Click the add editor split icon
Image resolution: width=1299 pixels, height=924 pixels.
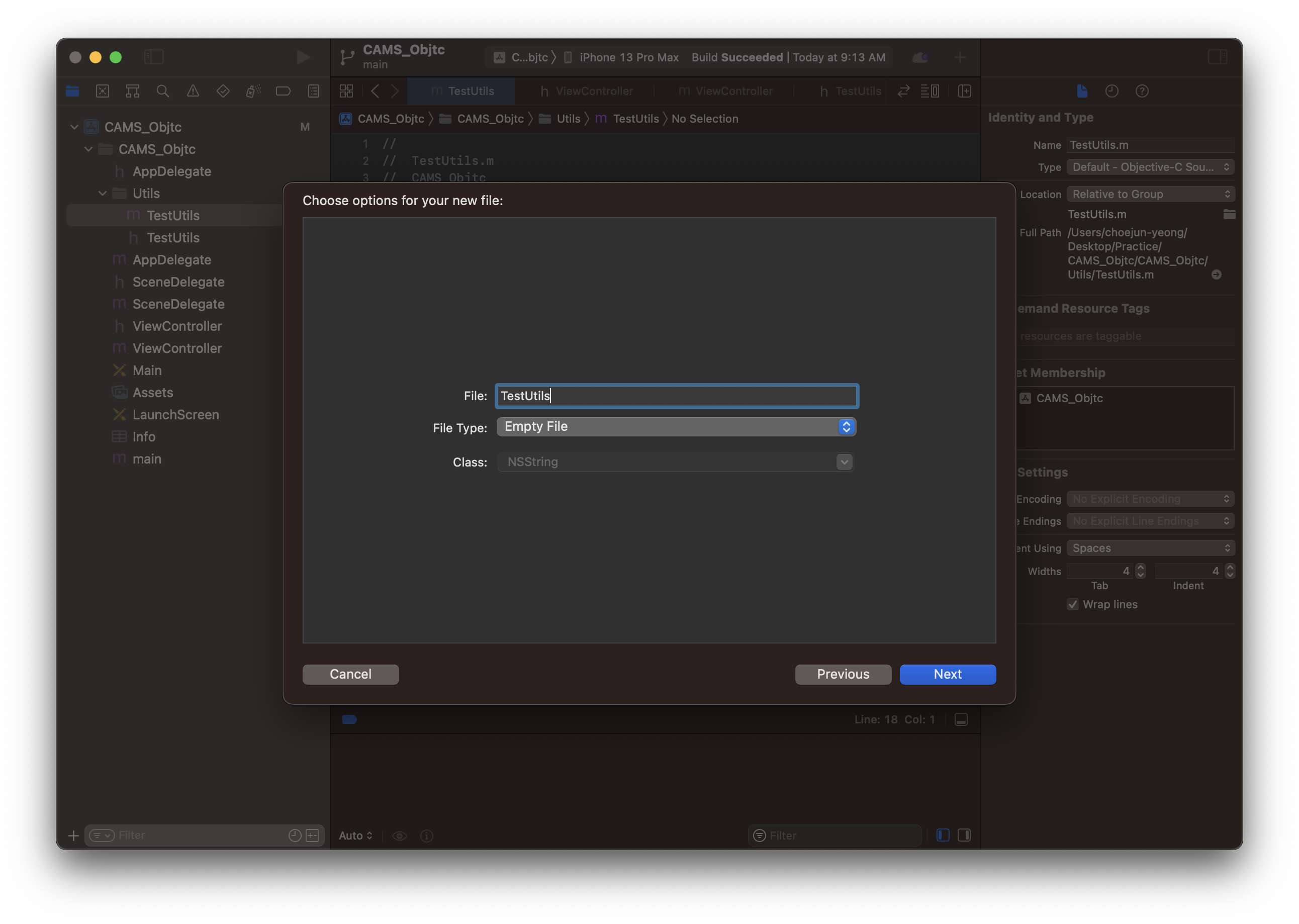964,91
